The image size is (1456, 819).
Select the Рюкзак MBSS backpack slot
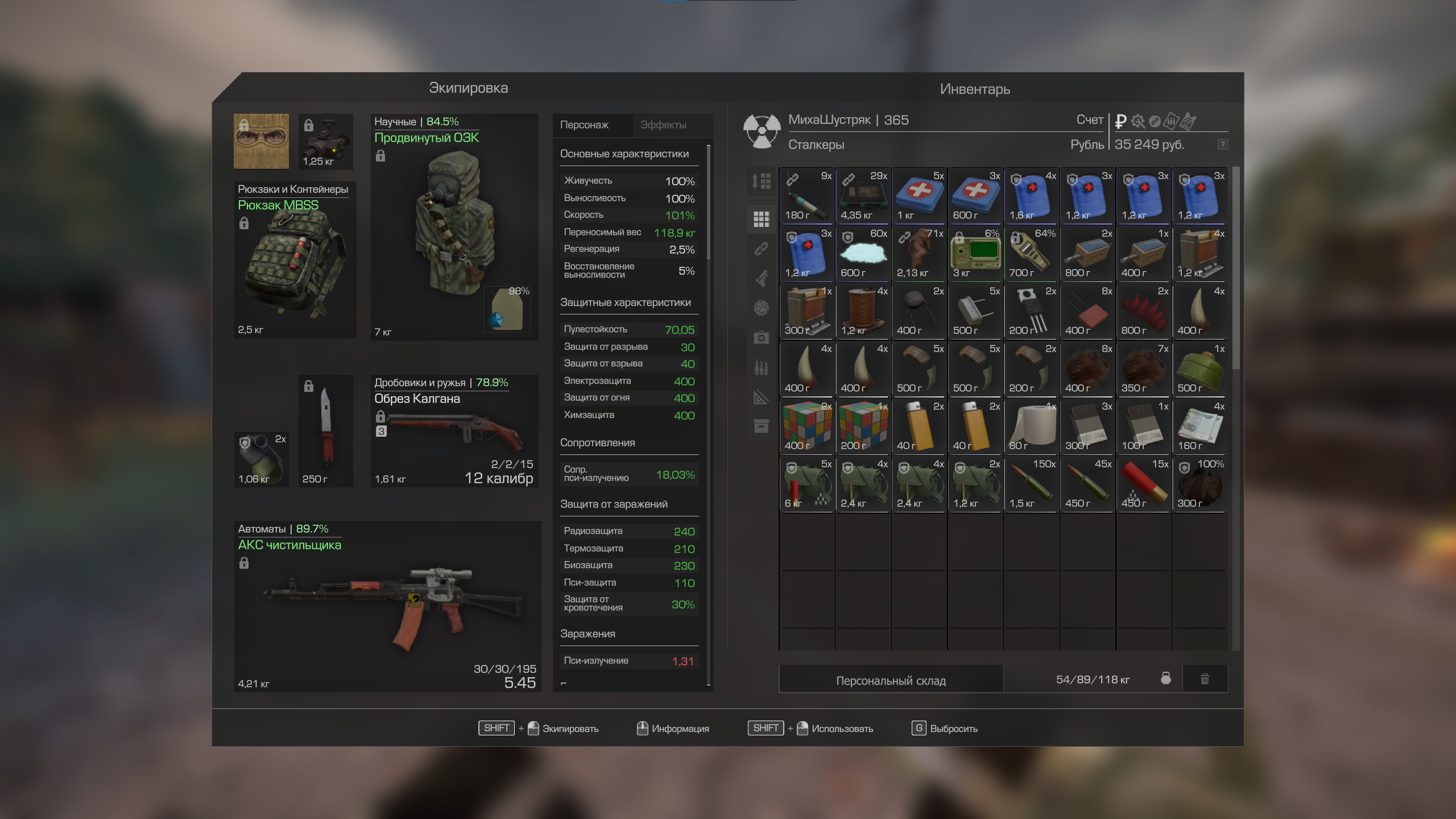[295, 260]
